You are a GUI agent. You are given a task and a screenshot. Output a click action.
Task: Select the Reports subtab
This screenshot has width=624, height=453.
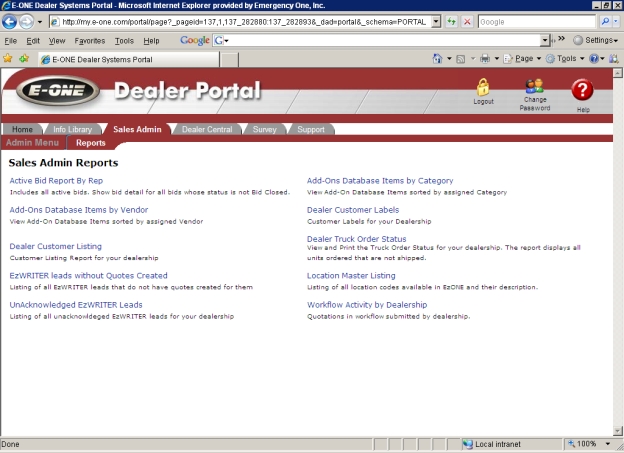(91, 143)
